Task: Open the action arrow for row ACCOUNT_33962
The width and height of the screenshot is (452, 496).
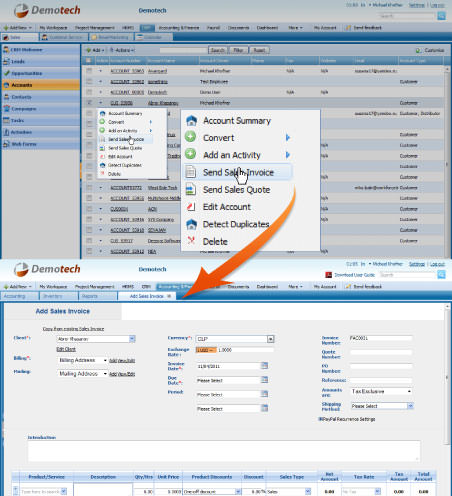Action: pyautogui.click(x=101, y=82)
